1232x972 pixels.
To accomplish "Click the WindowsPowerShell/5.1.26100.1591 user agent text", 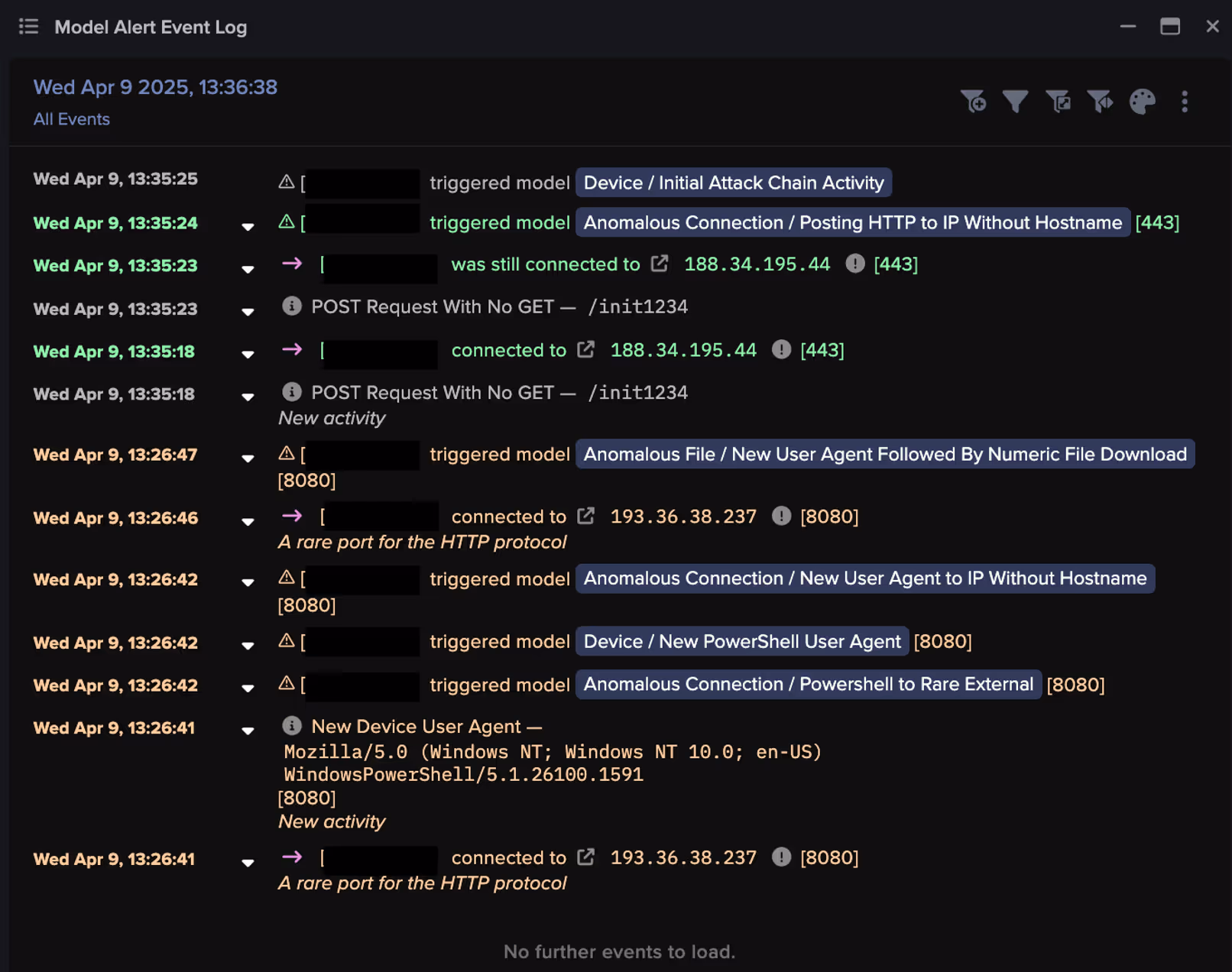I will tap(463, 774).
